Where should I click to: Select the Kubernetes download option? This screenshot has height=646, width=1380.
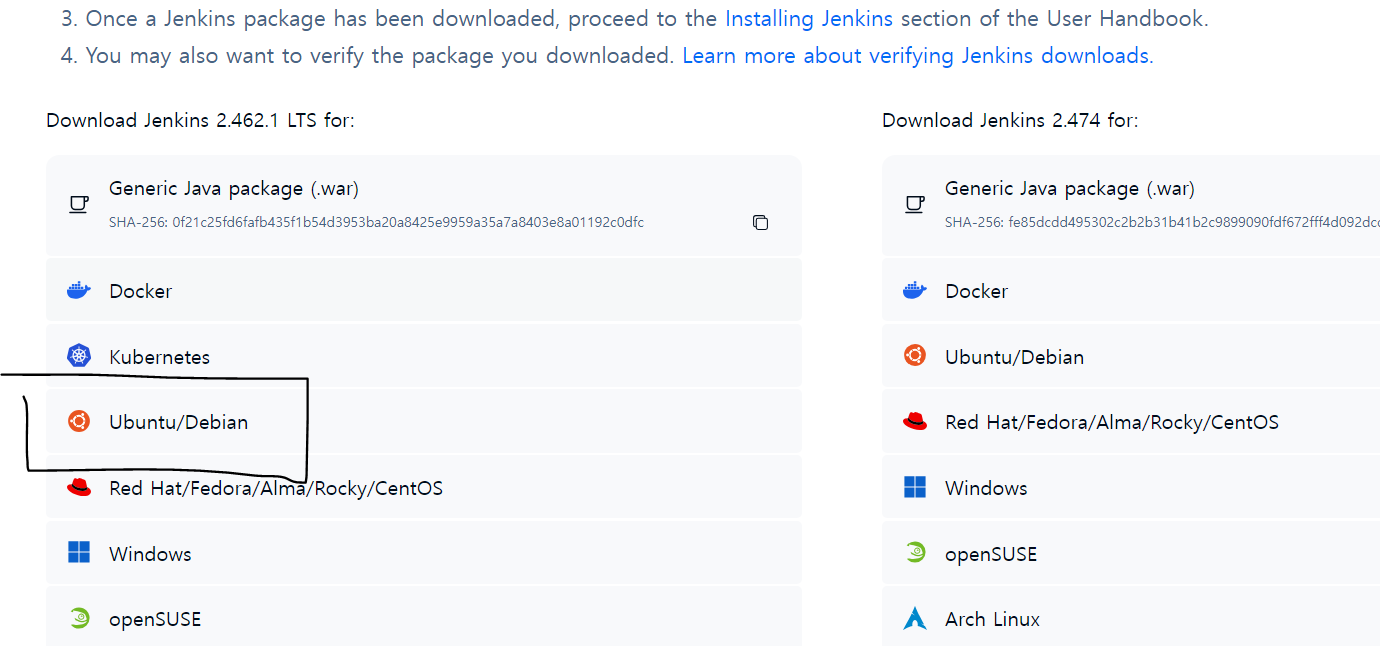[x=424, y=356]
